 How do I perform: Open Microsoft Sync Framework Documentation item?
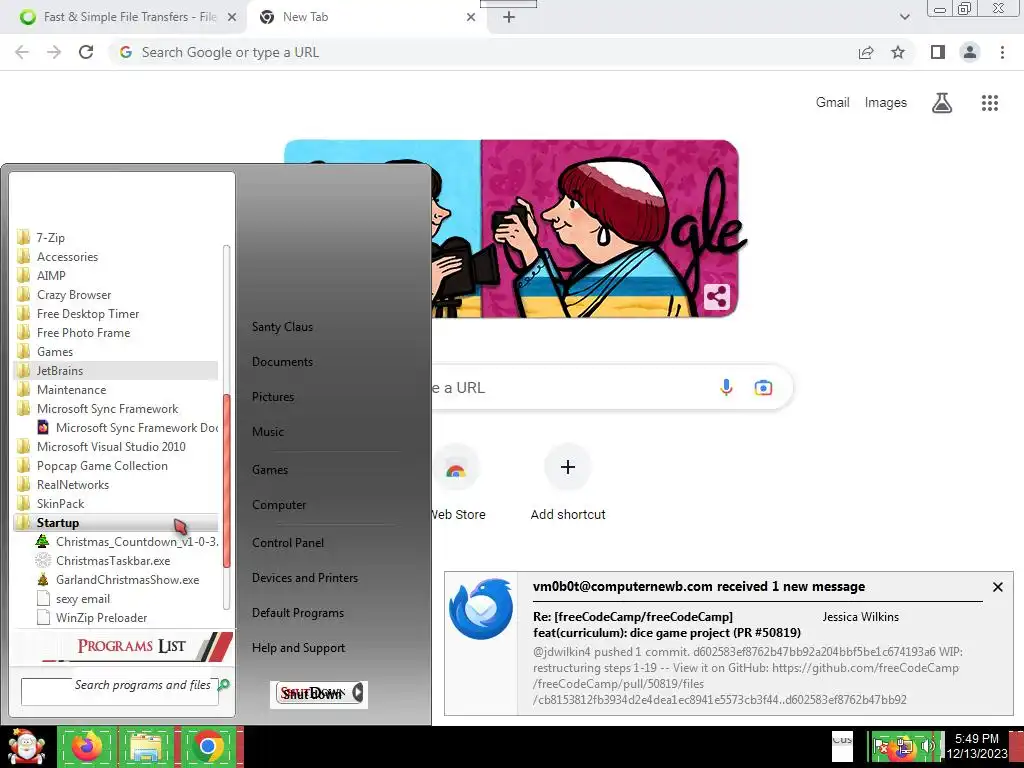pyautogui.click(x=127, y=427)
